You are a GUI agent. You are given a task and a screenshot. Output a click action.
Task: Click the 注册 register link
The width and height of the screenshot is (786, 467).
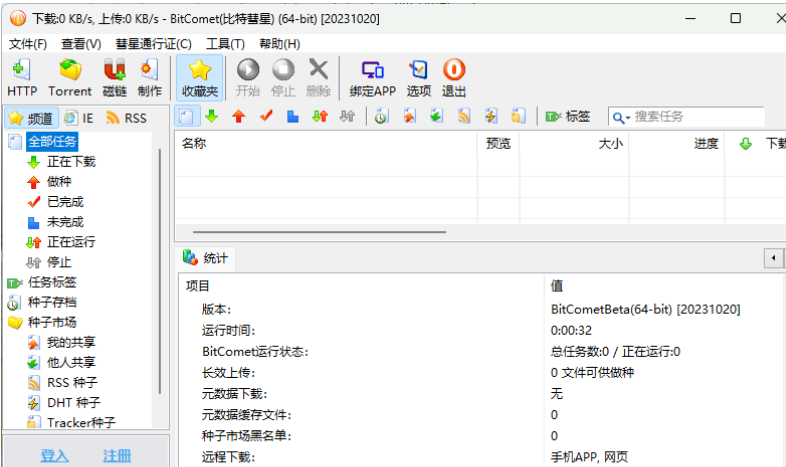[117, 455]
